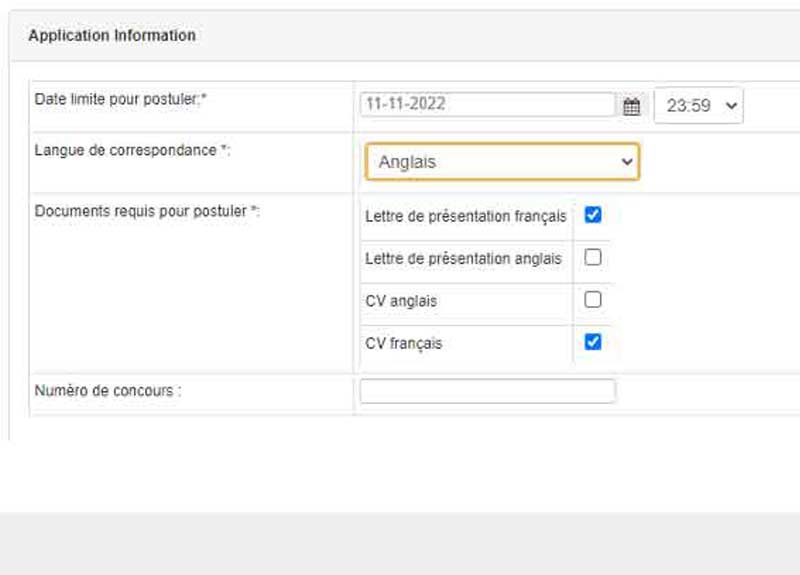The image size is (800, 575).
Task: Click the 'Numéro de concours' label
Action: point(108,391)
